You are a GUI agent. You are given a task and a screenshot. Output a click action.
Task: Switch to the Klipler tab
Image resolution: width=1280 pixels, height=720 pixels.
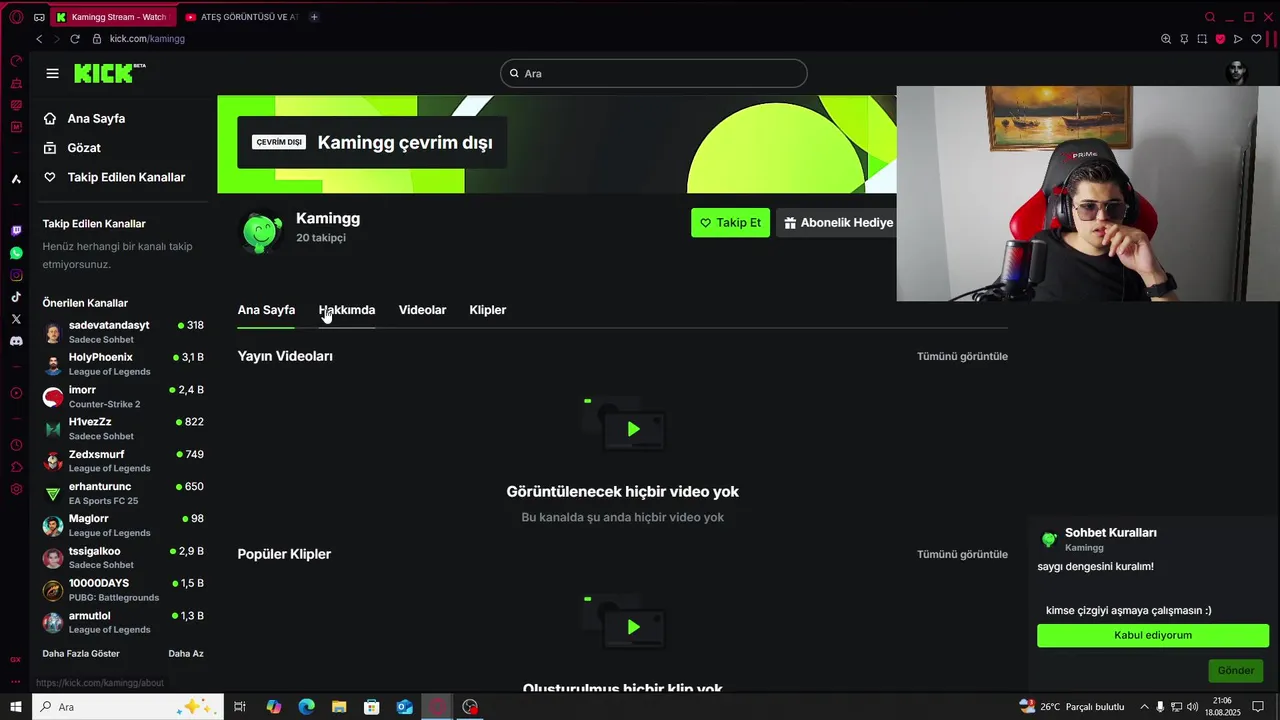pyautogui.click(x=488, y=310)
